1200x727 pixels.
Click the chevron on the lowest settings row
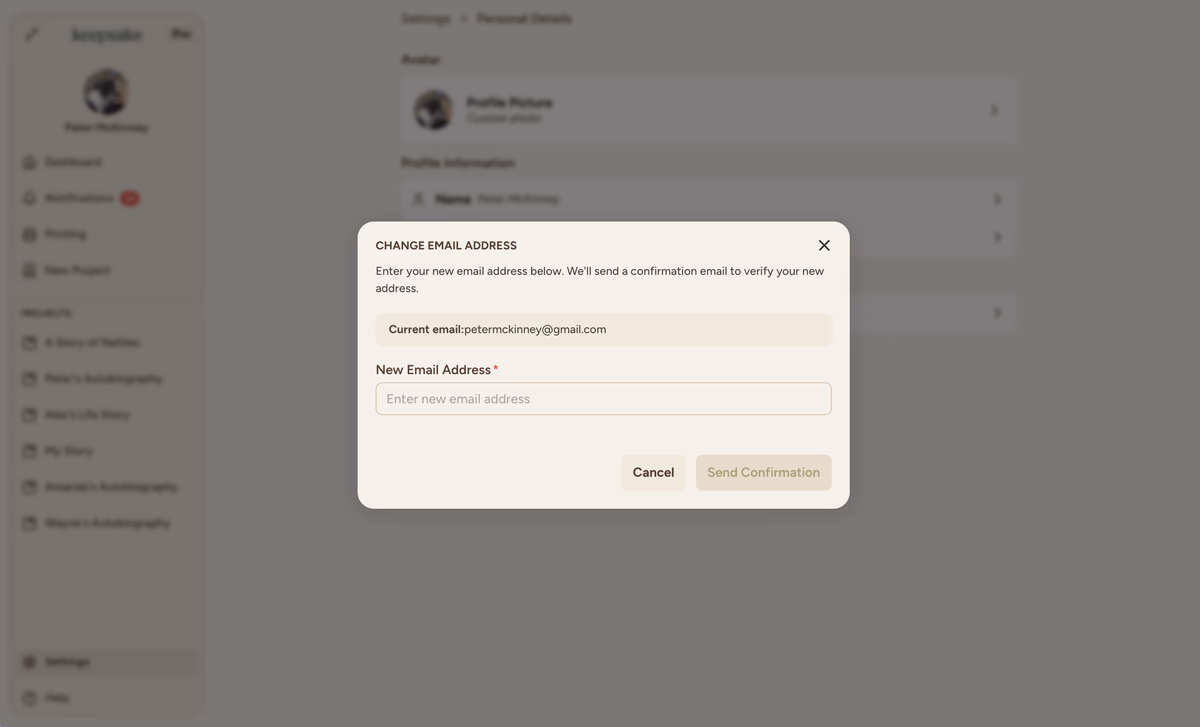point(997,312)
